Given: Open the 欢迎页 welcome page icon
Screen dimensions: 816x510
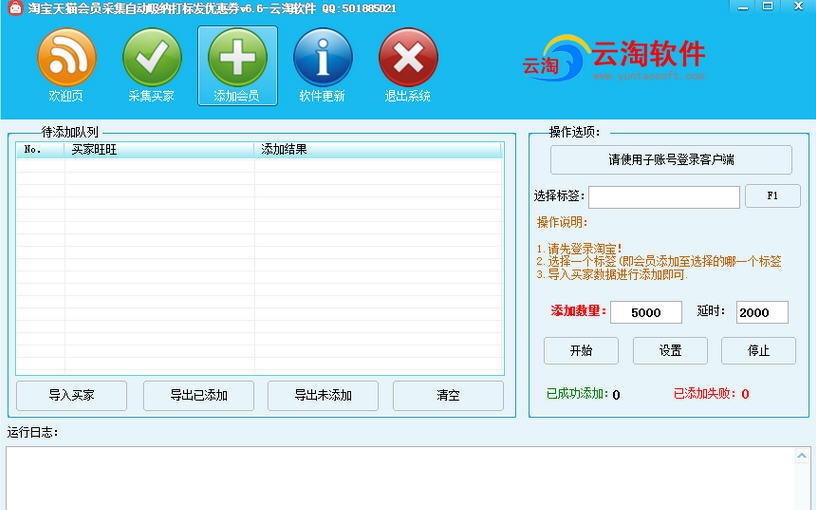Looking at the screenshot, I should tap(67, 57).
